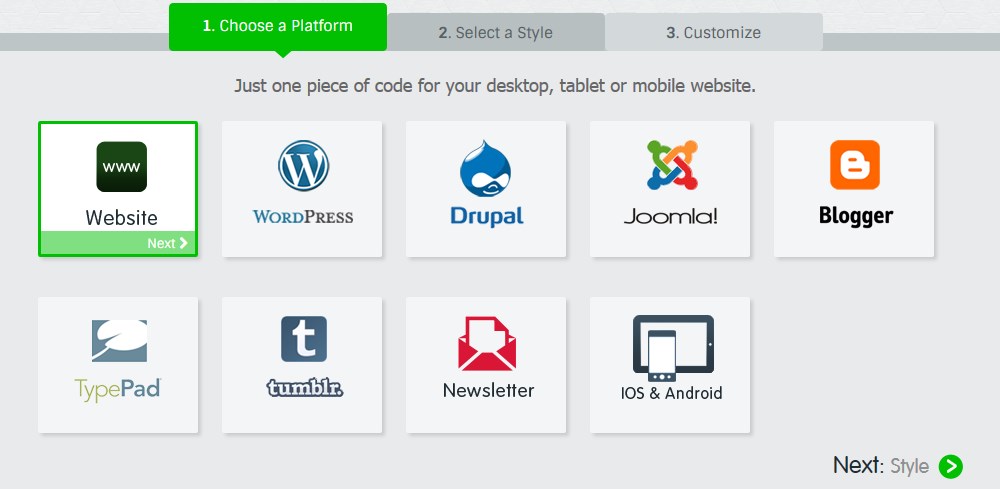Click the Drupal wordmark text
Image resolution: width=1000 pixels, height=489 pixels.
[487, 216]
